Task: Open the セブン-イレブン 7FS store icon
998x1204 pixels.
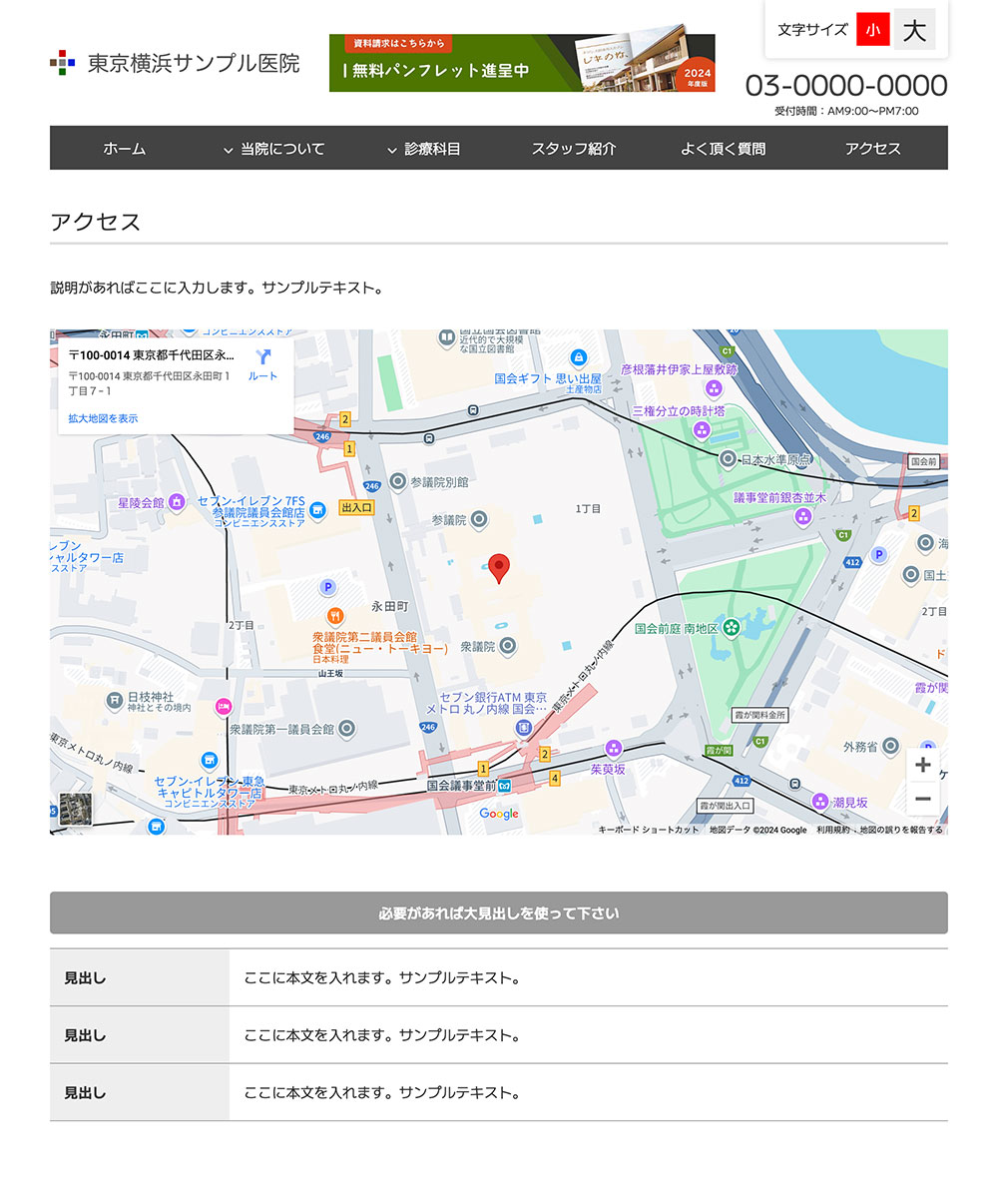Action: [318, 511]
